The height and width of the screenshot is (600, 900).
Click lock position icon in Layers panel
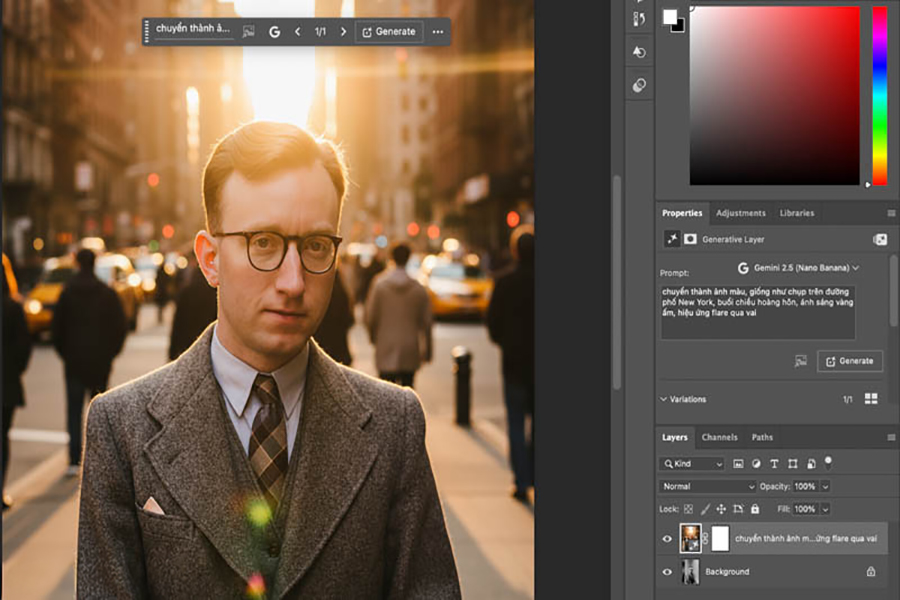720,509
